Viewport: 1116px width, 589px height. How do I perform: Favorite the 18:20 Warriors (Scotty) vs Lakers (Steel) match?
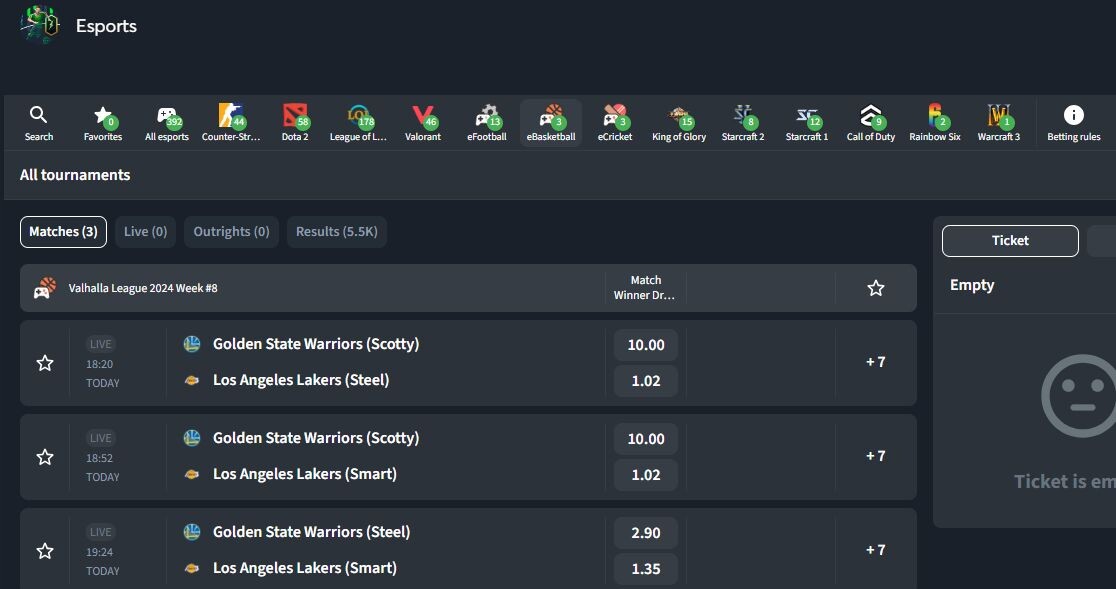tap(45, 363)
